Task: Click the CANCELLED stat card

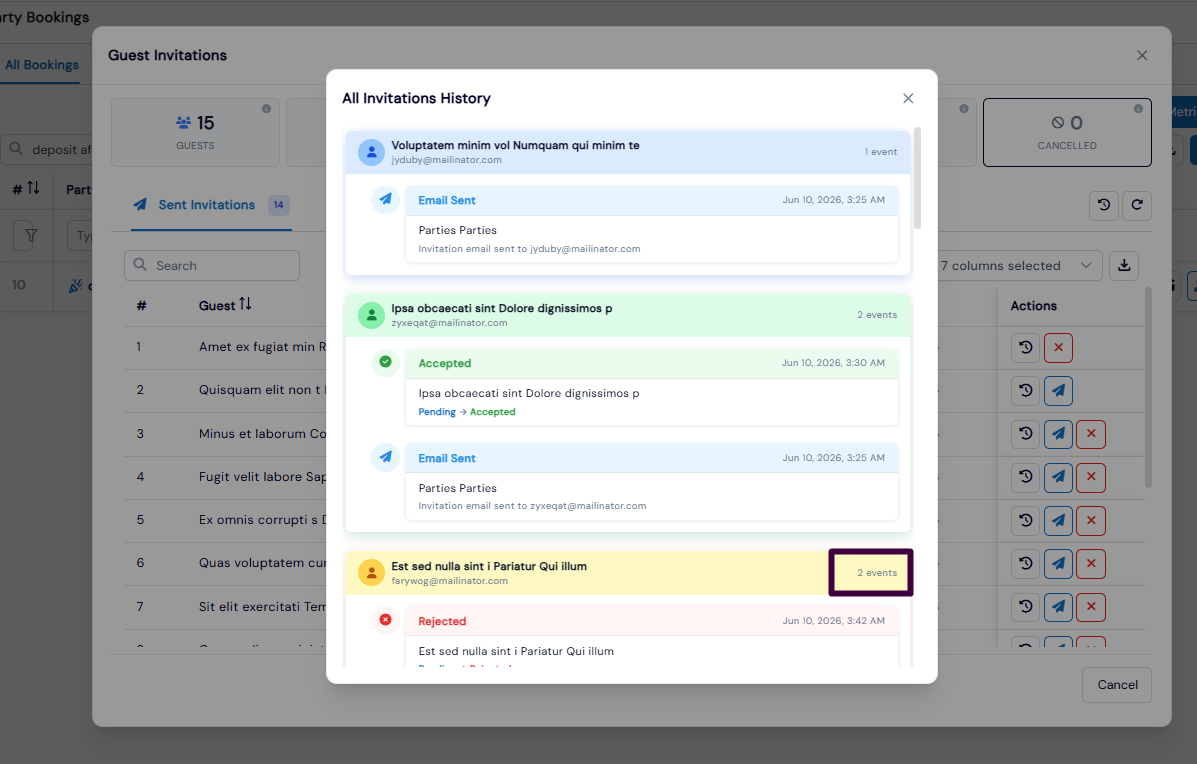Action: pos(1066,132)
